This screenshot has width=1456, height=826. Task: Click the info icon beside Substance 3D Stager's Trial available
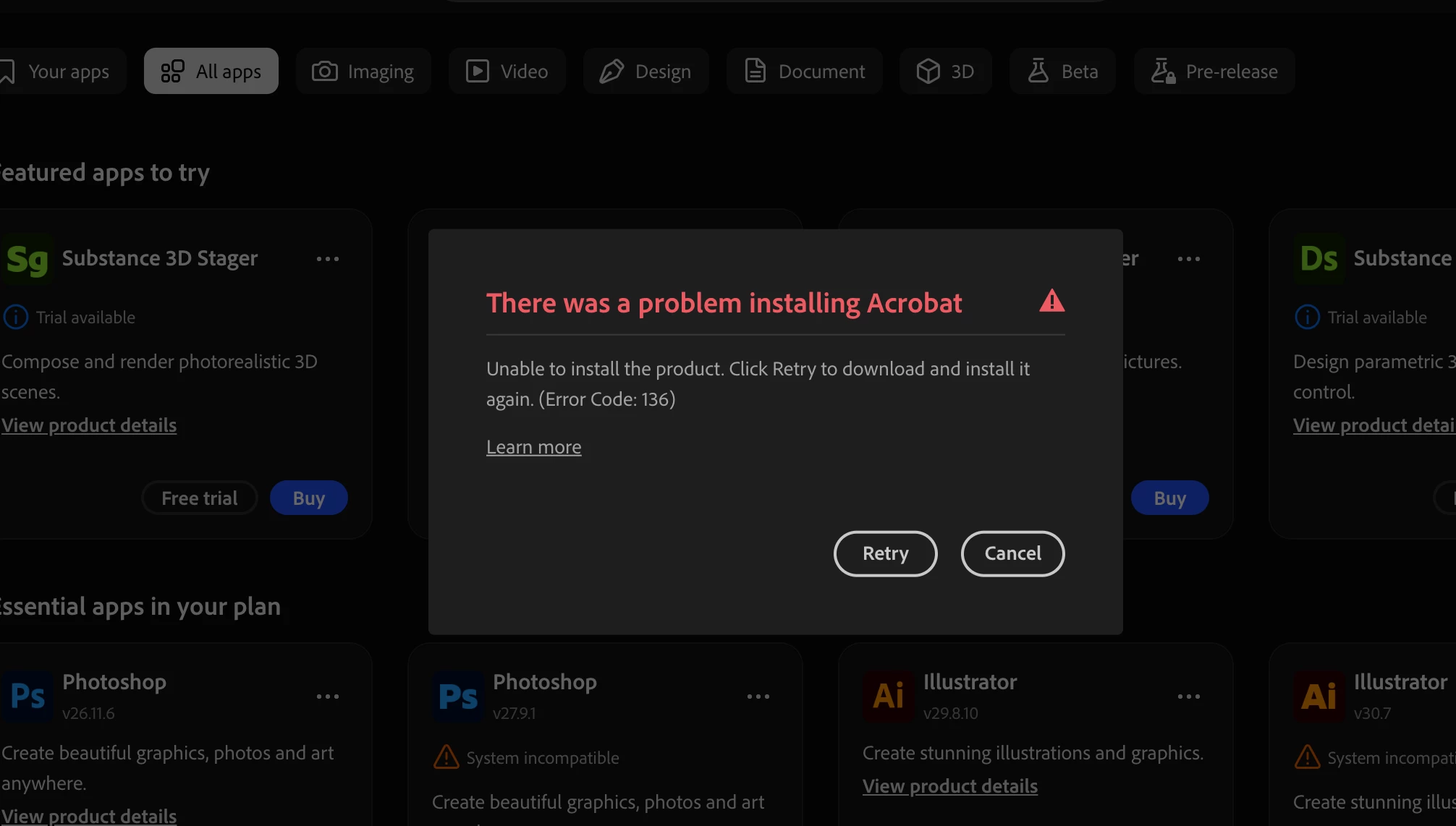15,317
